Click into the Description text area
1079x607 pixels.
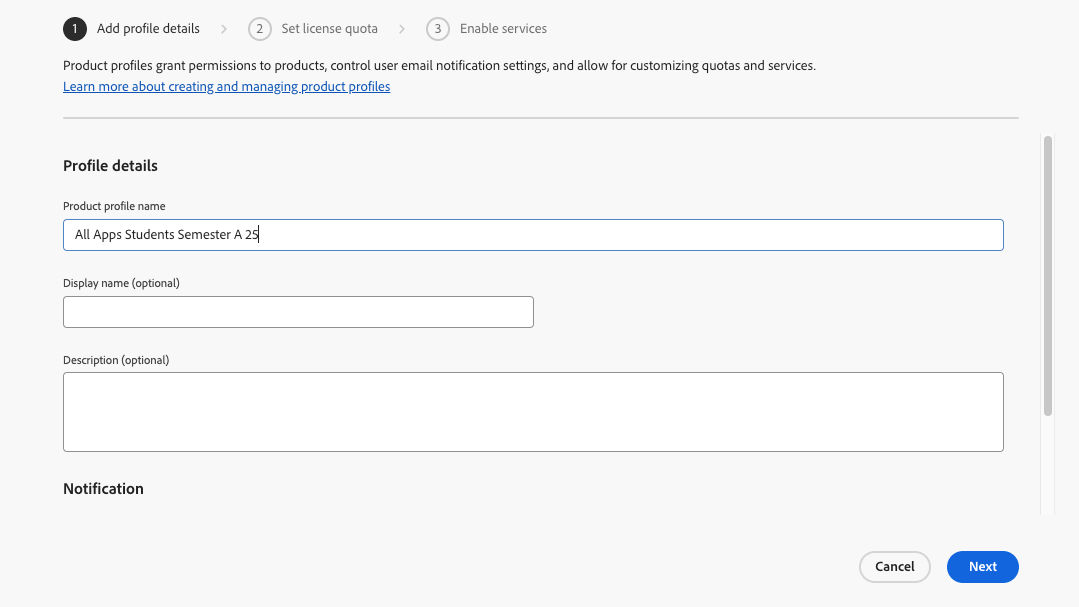tap(533, 412)
